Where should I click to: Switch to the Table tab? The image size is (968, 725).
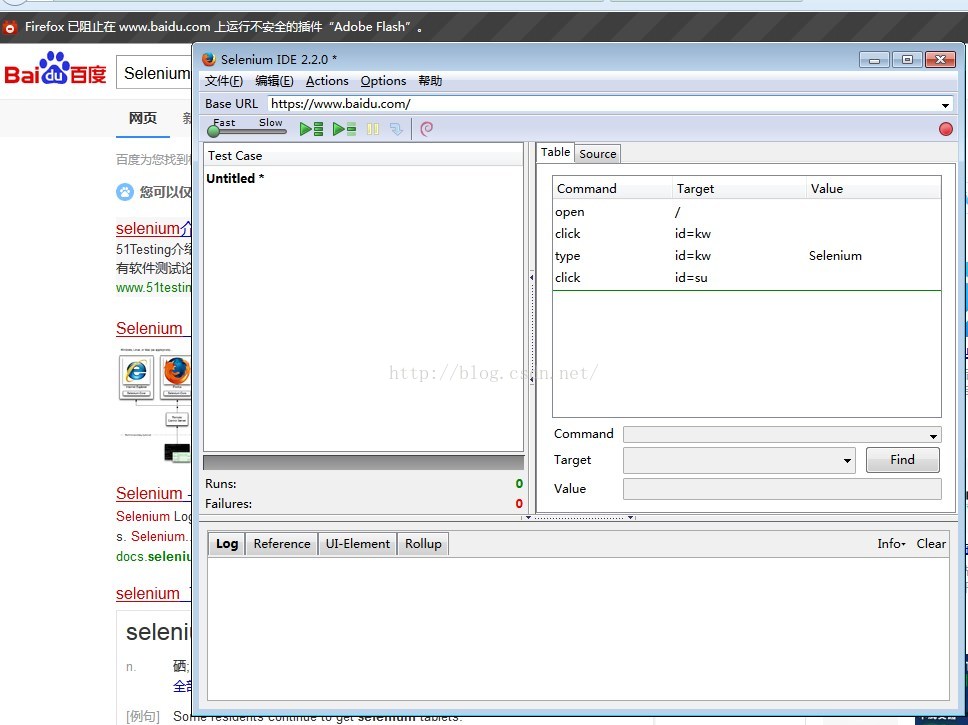click(x=556, y=152)
